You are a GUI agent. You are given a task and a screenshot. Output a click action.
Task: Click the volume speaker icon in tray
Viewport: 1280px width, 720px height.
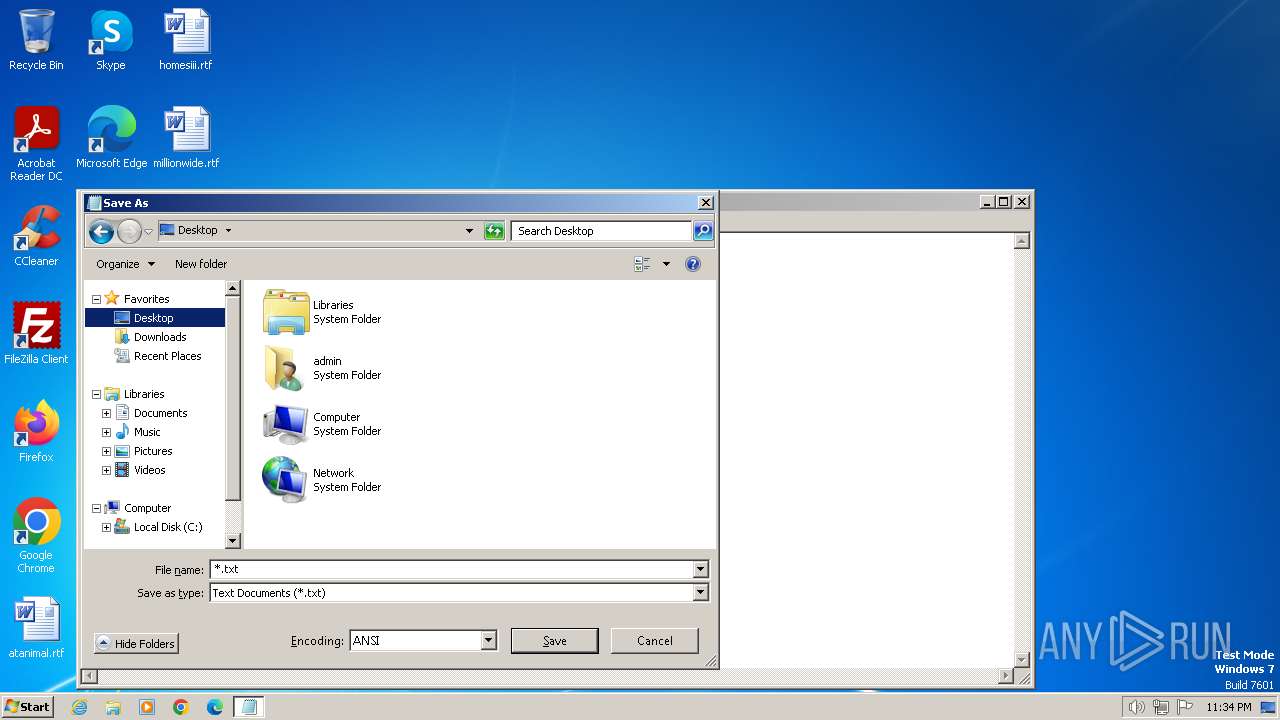[x=1136, y=707]
